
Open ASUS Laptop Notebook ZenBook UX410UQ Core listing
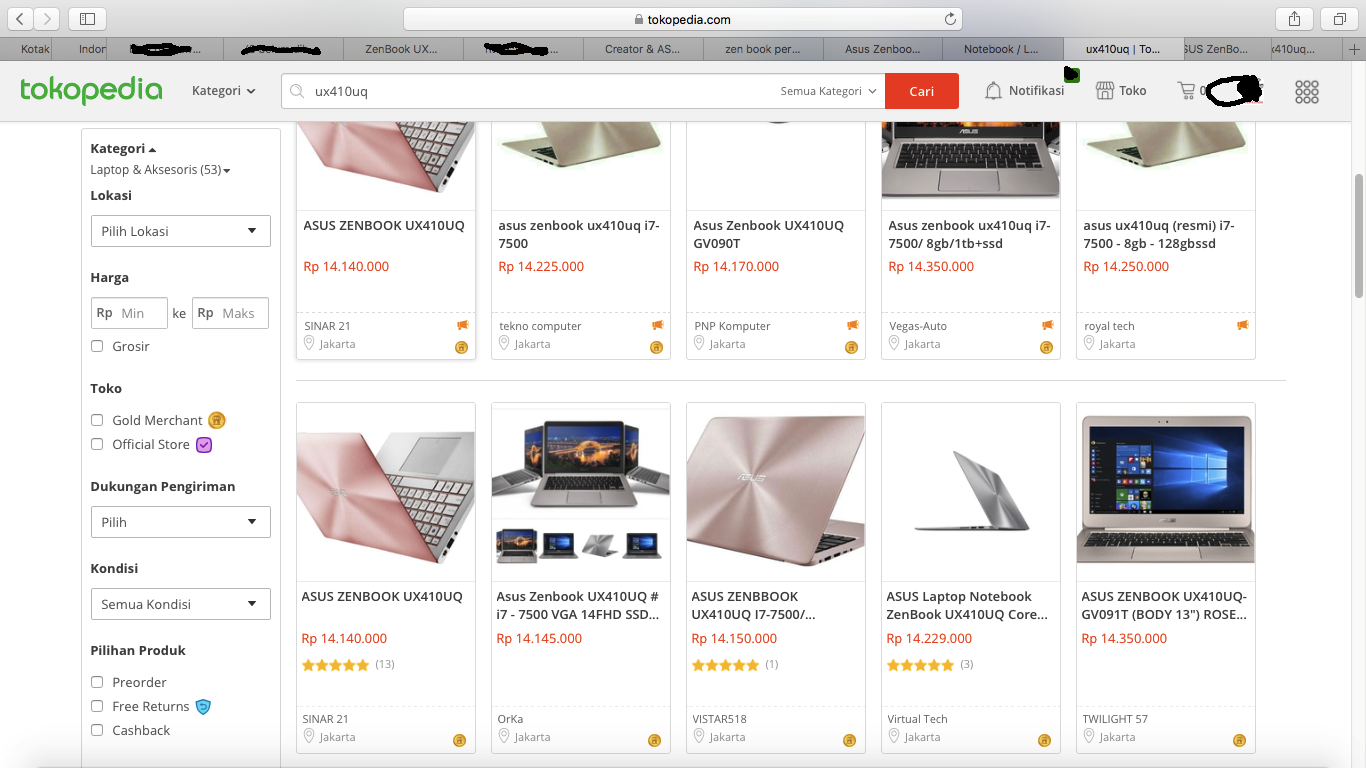[x=967, y=605]
